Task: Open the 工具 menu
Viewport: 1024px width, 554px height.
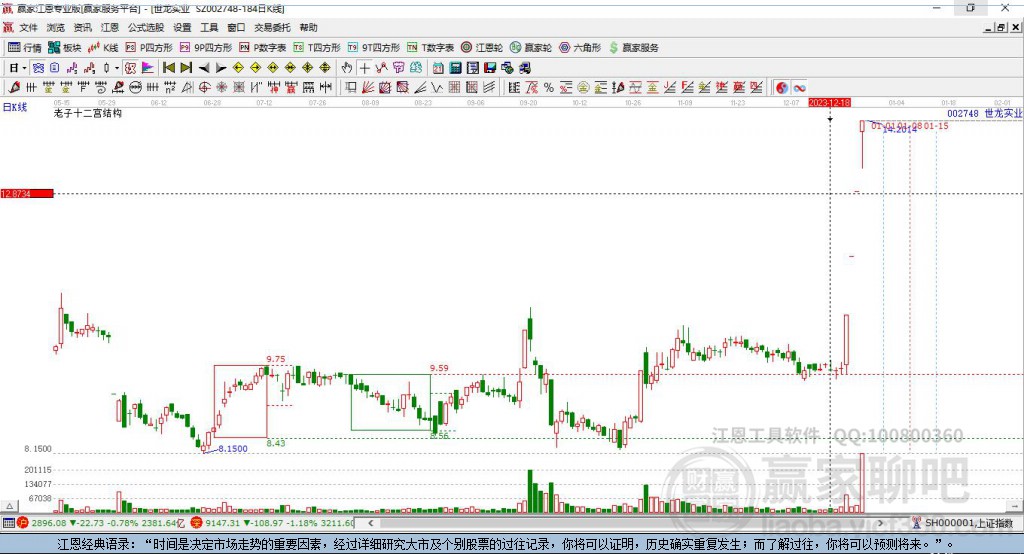Action: (x=209, y=27)
